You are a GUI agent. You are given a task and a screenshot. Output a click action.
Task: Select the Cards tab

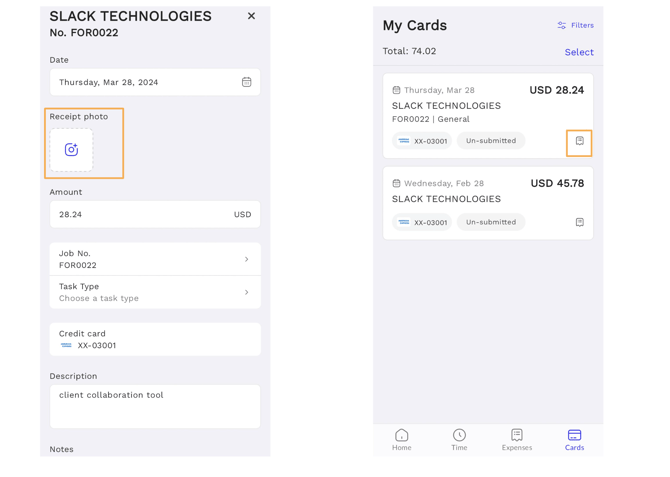[574, 440]
